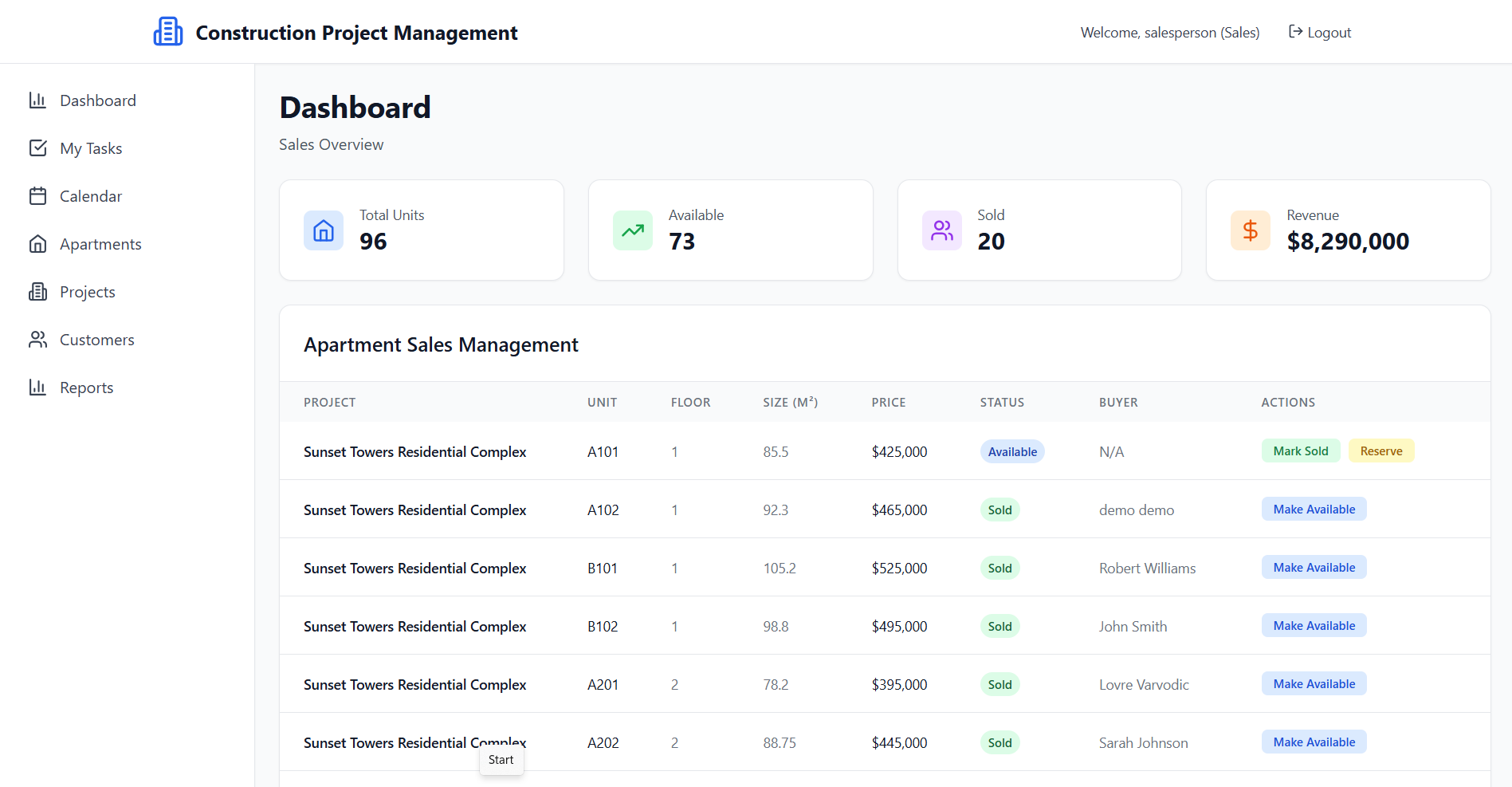1512x787 pixels.
Task: Click the building logo icon in header
Action: (167, 32)
